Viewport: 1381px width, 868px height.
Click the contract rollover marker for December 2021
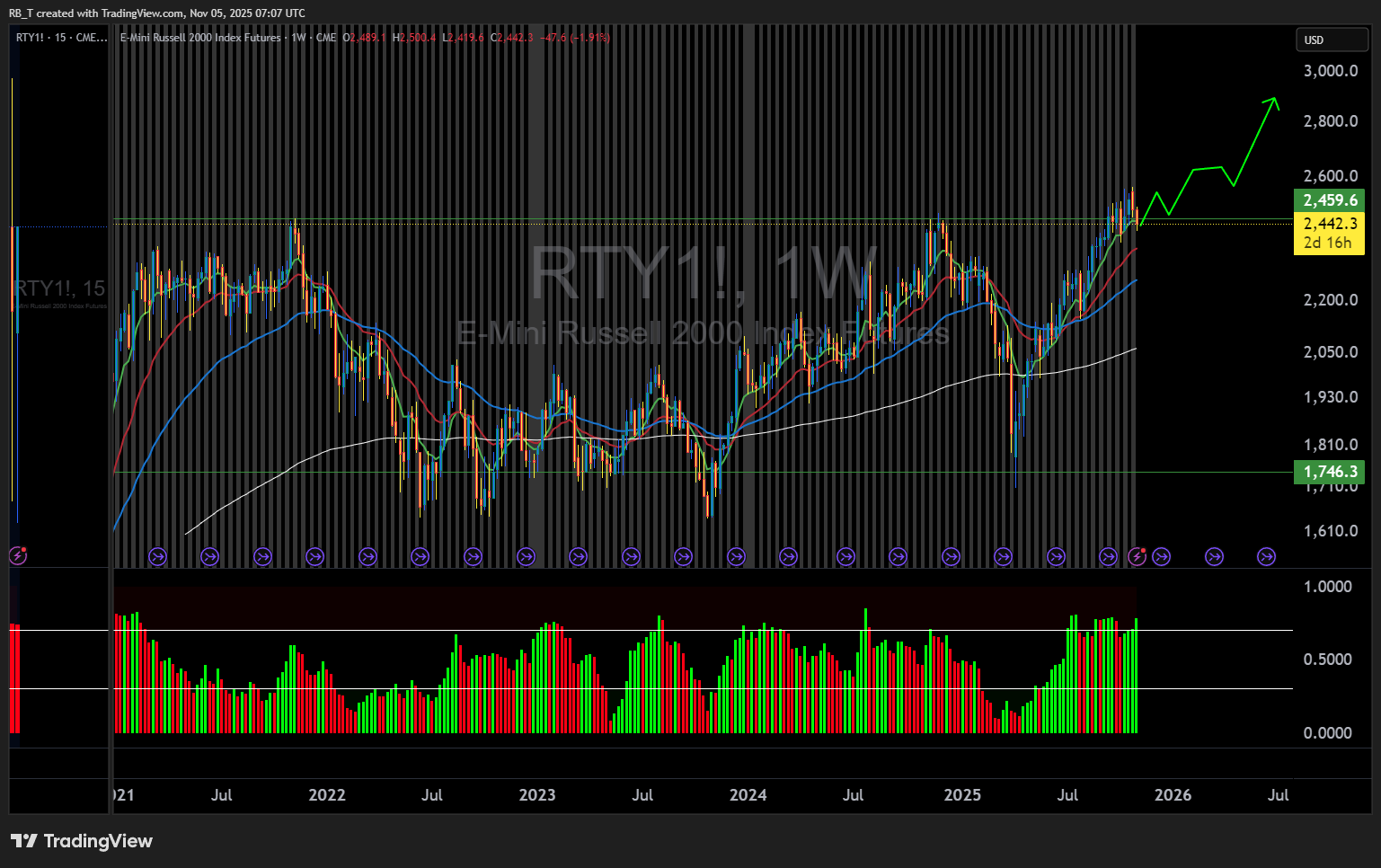(x=314, y=557)
